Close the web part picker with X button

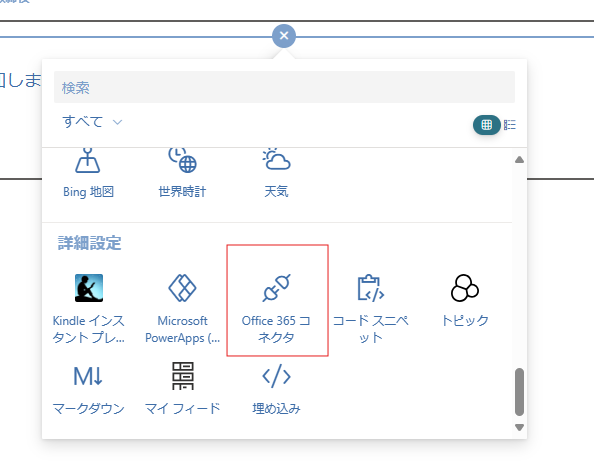284,36
